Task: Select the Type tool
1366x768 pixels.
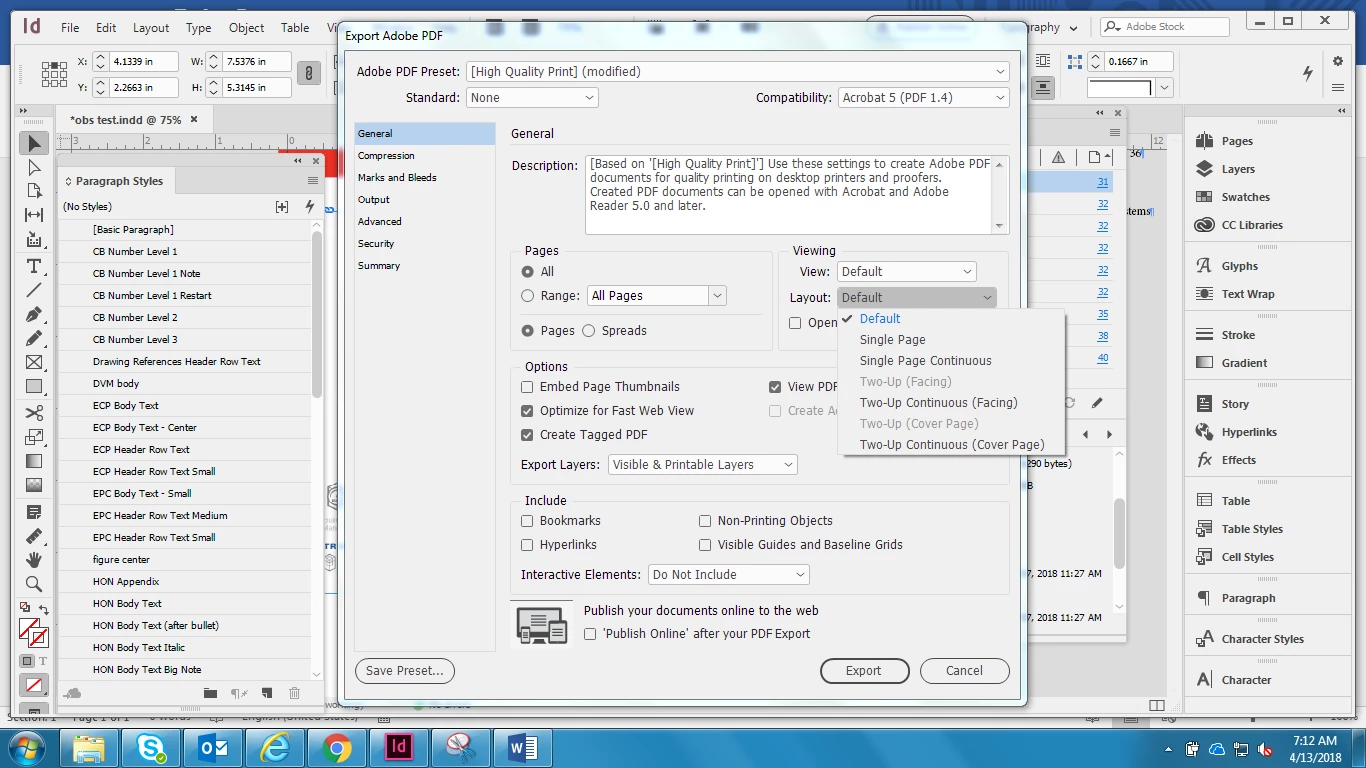Action: [34, 266]
